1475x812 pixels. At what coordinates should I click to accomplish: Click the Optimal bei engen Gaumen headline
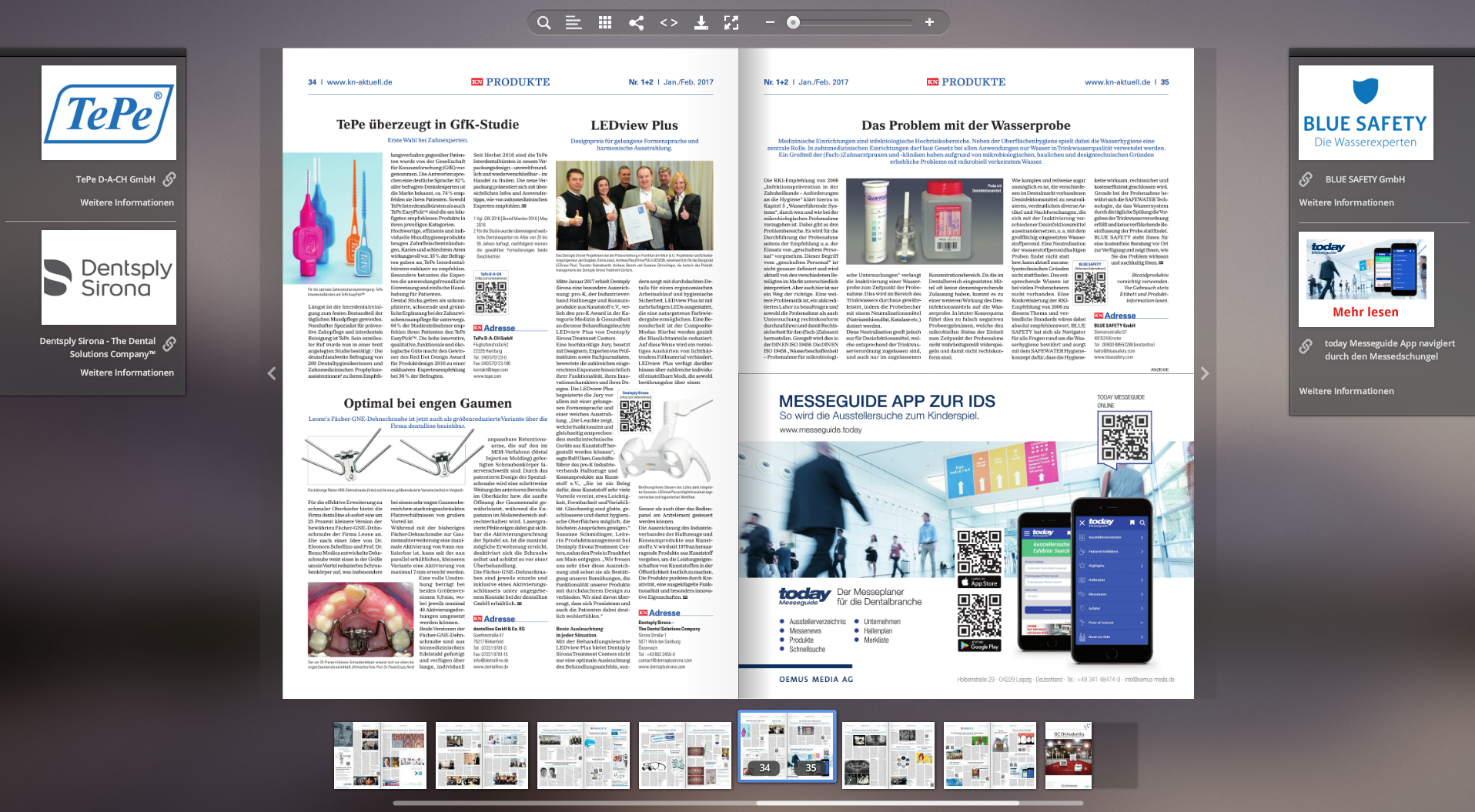tap(427, 403)
